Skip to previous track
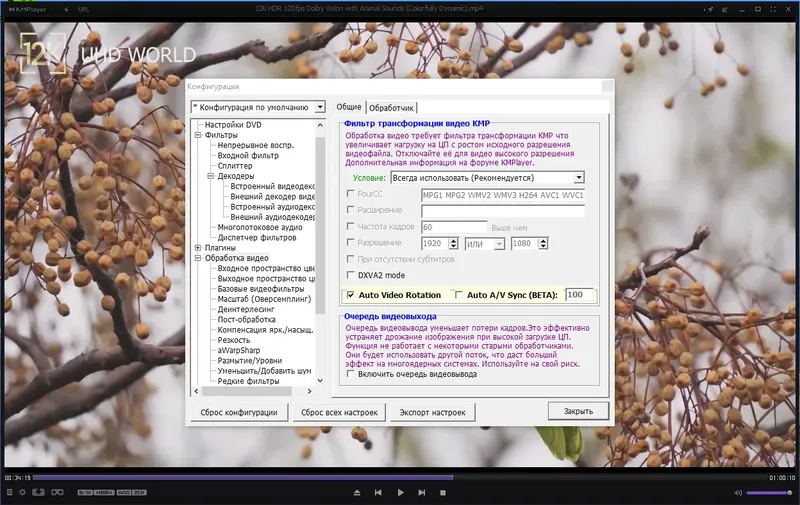The width and height of the screenshot is (800, 505). [378, 493]
